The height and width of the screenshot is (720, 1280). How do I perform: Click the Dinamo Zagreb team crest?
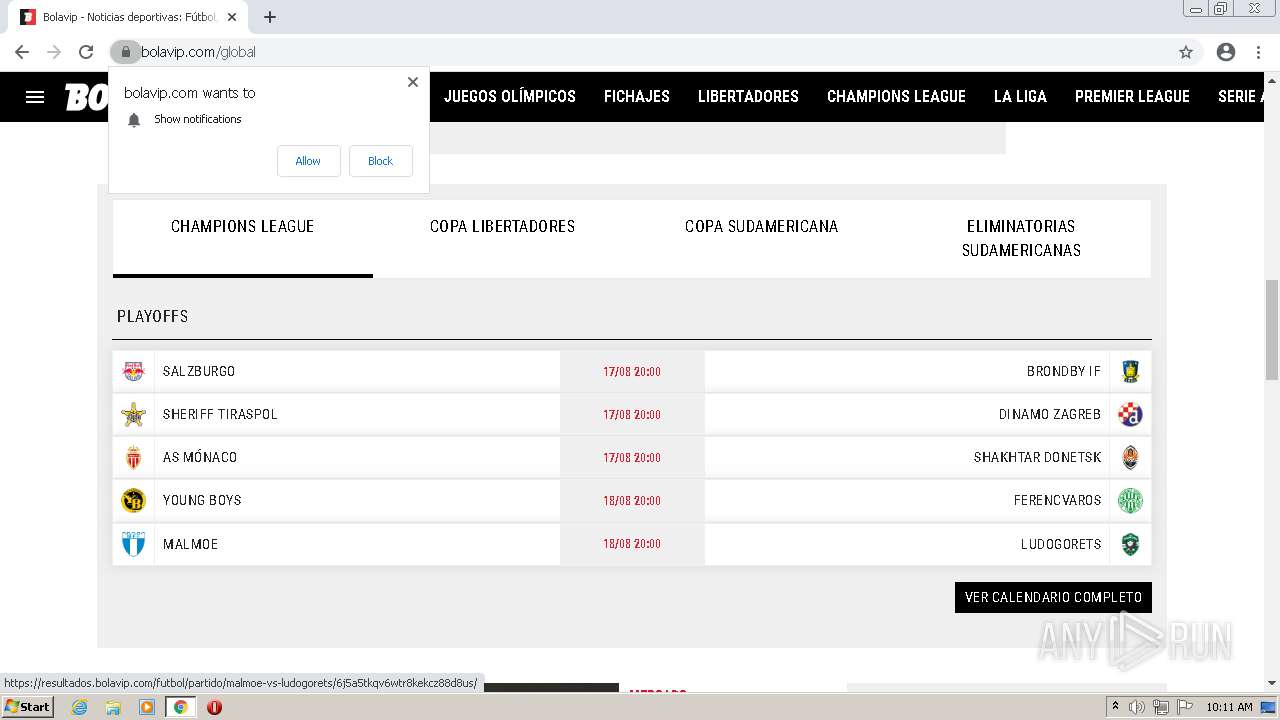point(1130,414)
